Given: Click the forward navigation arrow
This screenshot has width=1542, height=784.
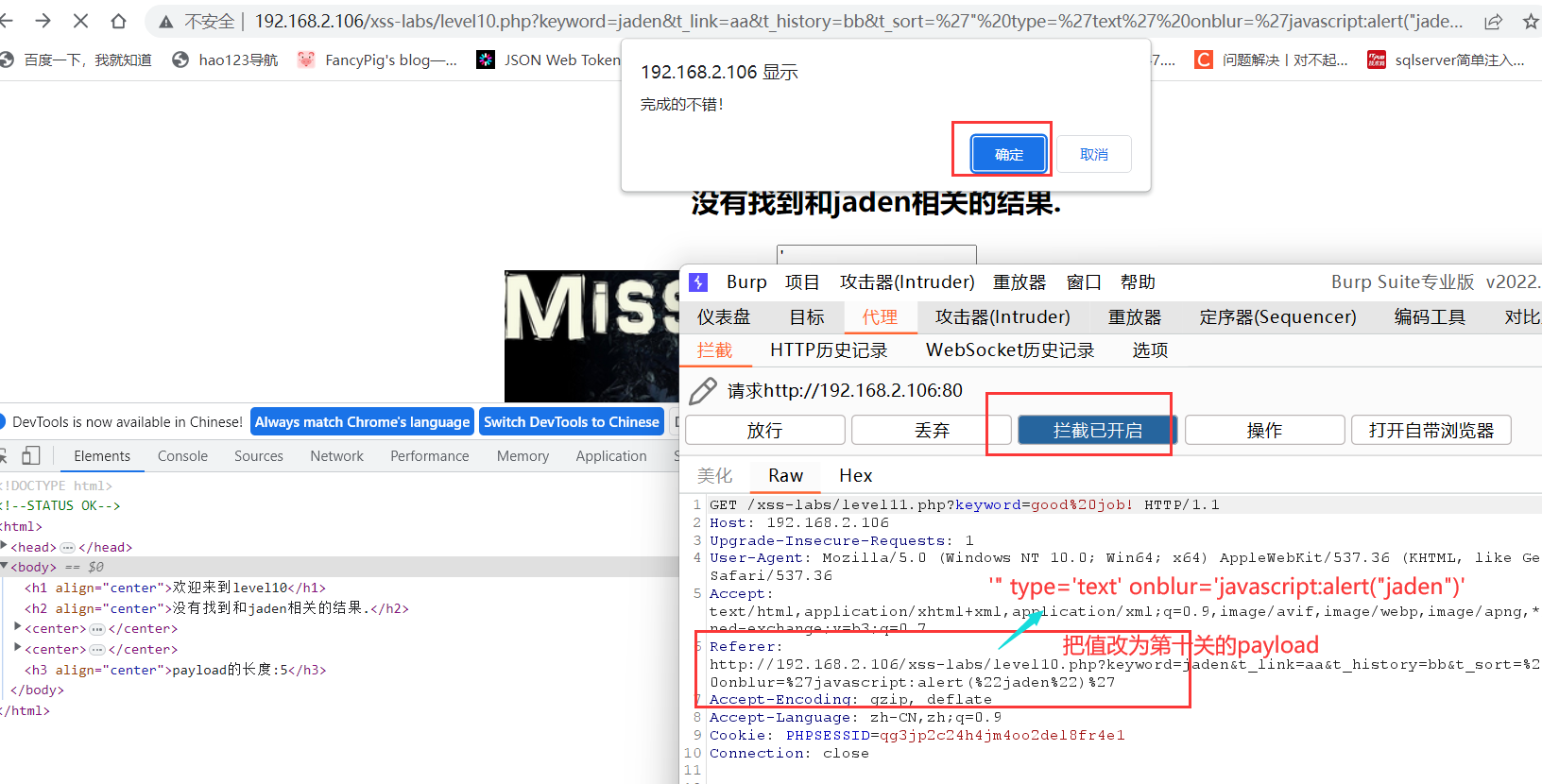Looking at the screenshot, I should [x=43, y=21].
